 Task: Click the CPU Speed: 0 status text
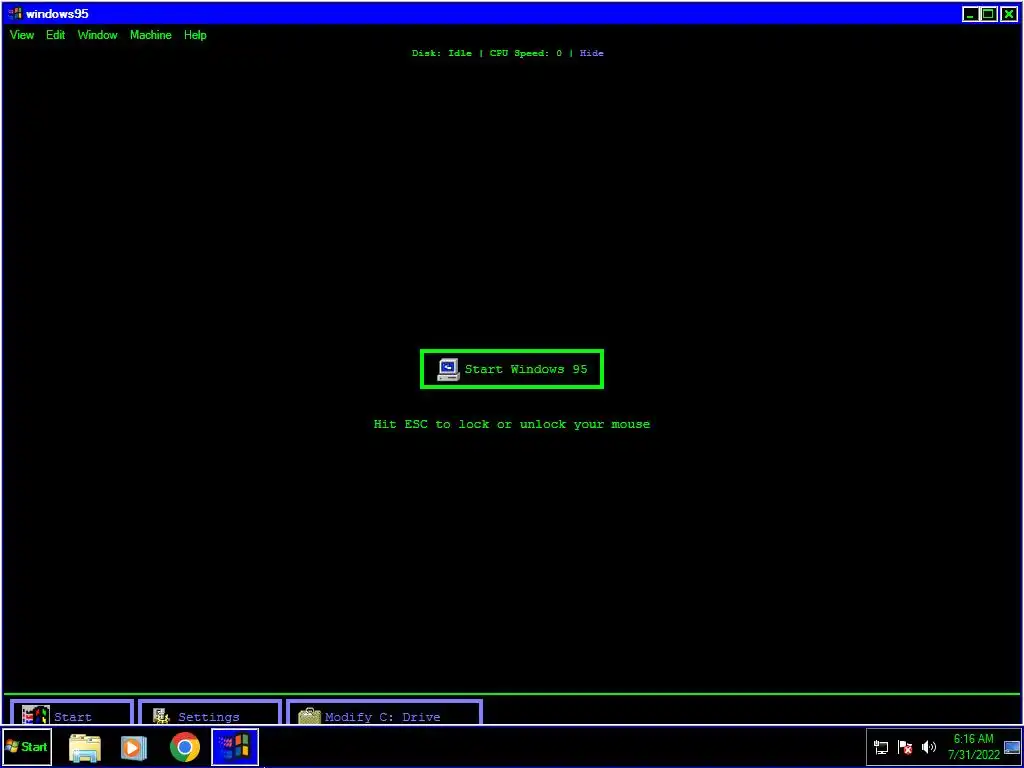click(x=526, y=53)
